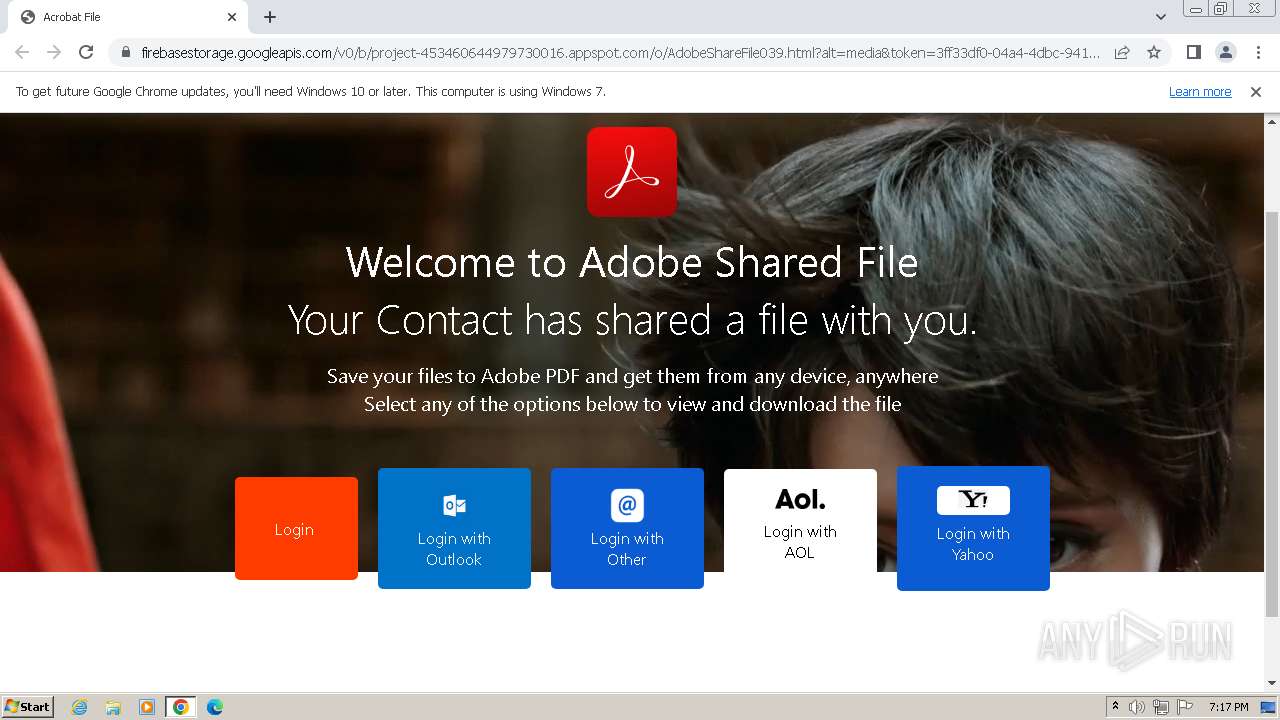Click the Aol. logo
Image resolution: width=1280 pixels, height=720 pixels.
(x=800, y=498)
